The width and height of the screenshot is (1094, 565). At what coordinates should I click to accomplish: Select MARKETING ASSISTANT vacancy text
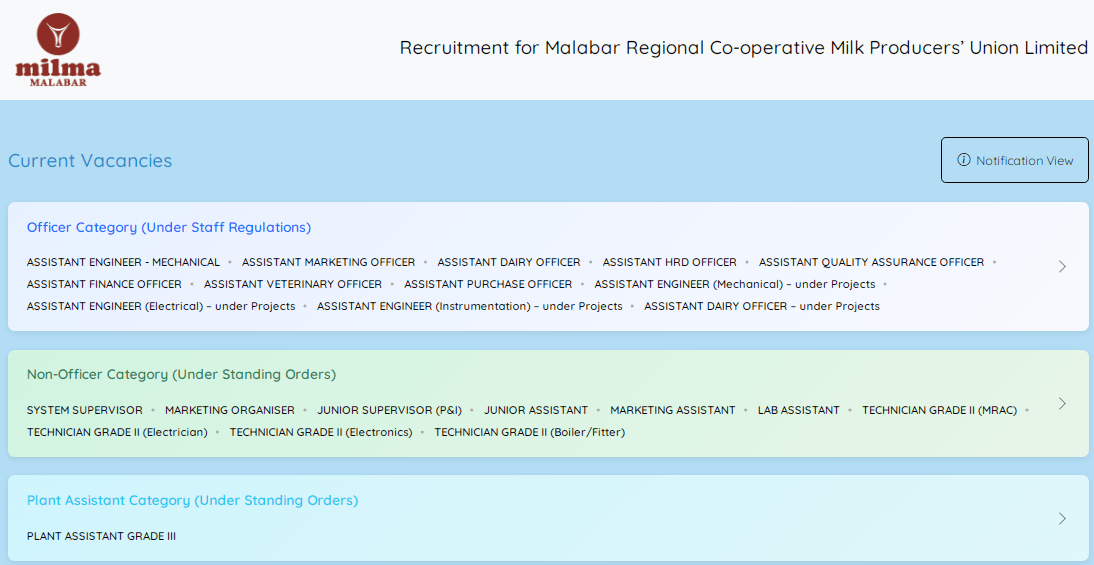coord(673,410)
